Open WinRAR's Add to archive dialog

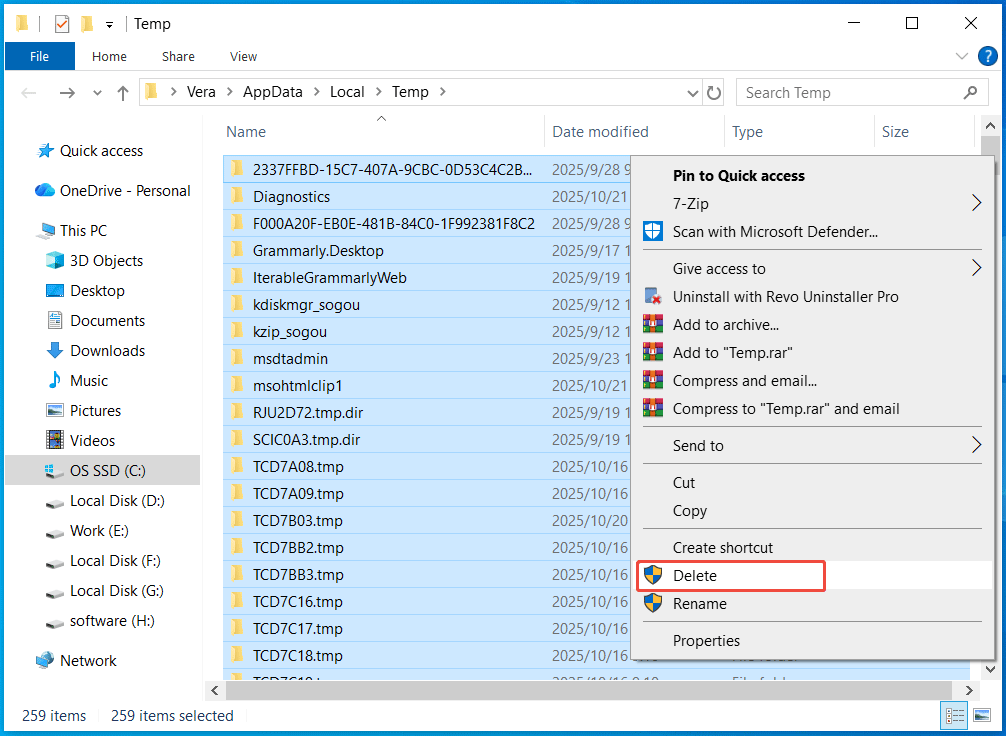(x=722, y=324)
